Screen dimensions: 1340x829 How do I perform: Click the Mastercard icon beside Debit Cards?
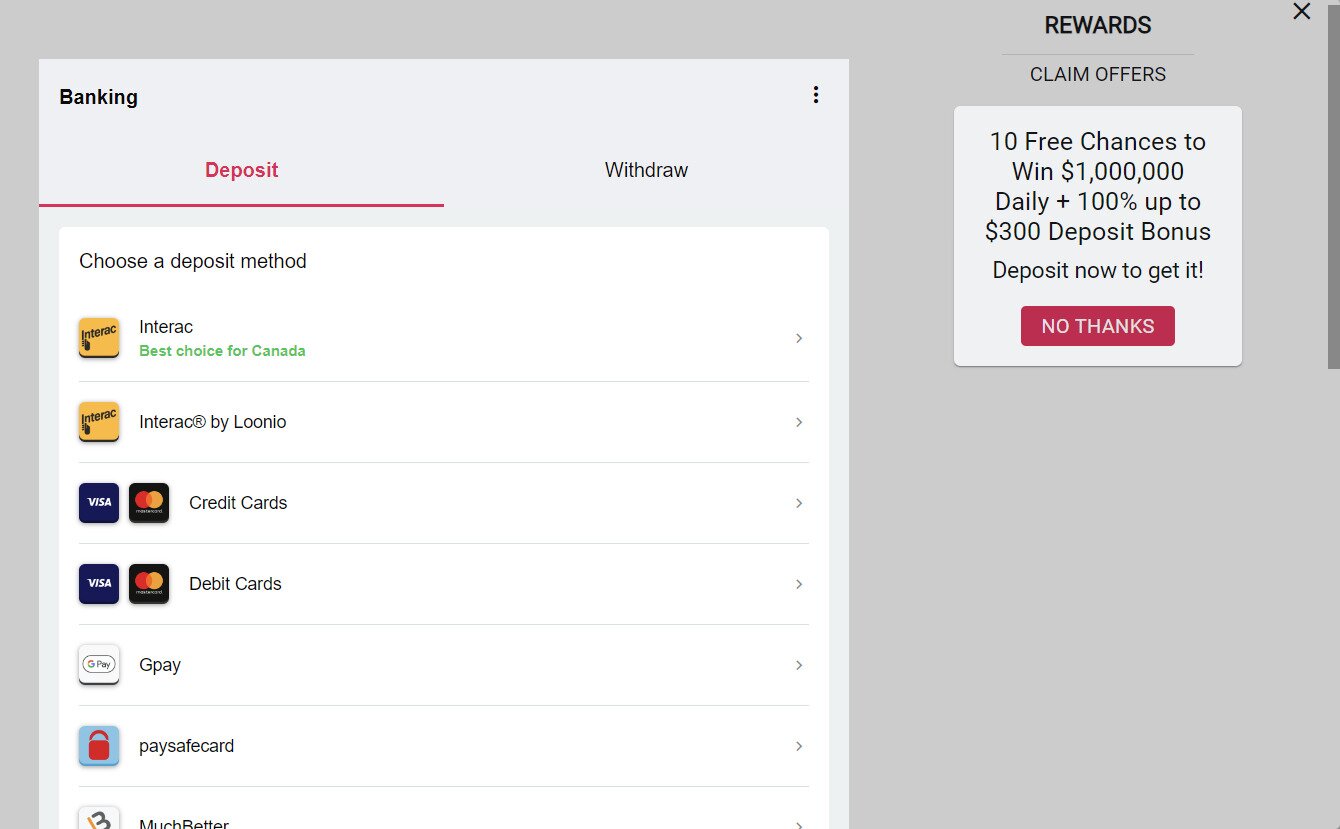click(x=149, y=584)
